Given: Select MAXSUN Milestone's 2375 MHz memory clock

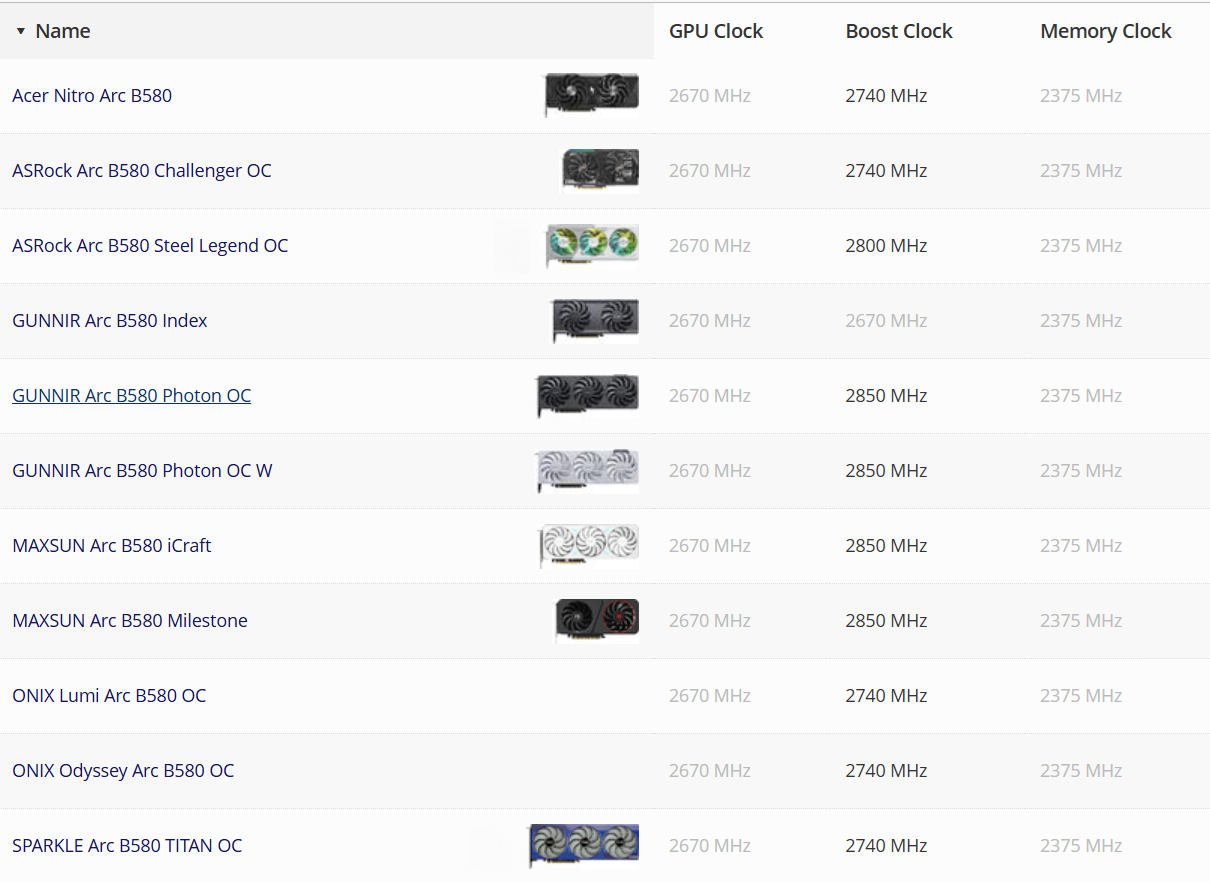Looking at the screenshot, I should 1081,621.
